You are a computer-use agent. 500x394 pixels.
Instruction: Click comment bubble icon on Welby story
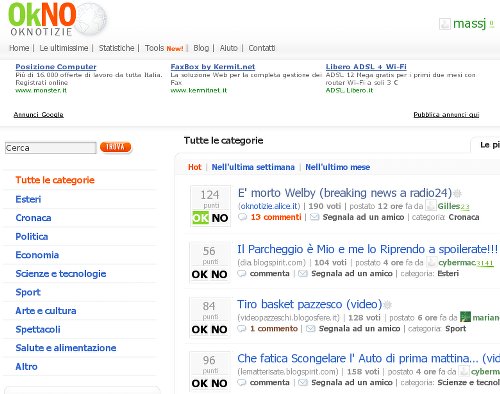(x=242, y=217)
